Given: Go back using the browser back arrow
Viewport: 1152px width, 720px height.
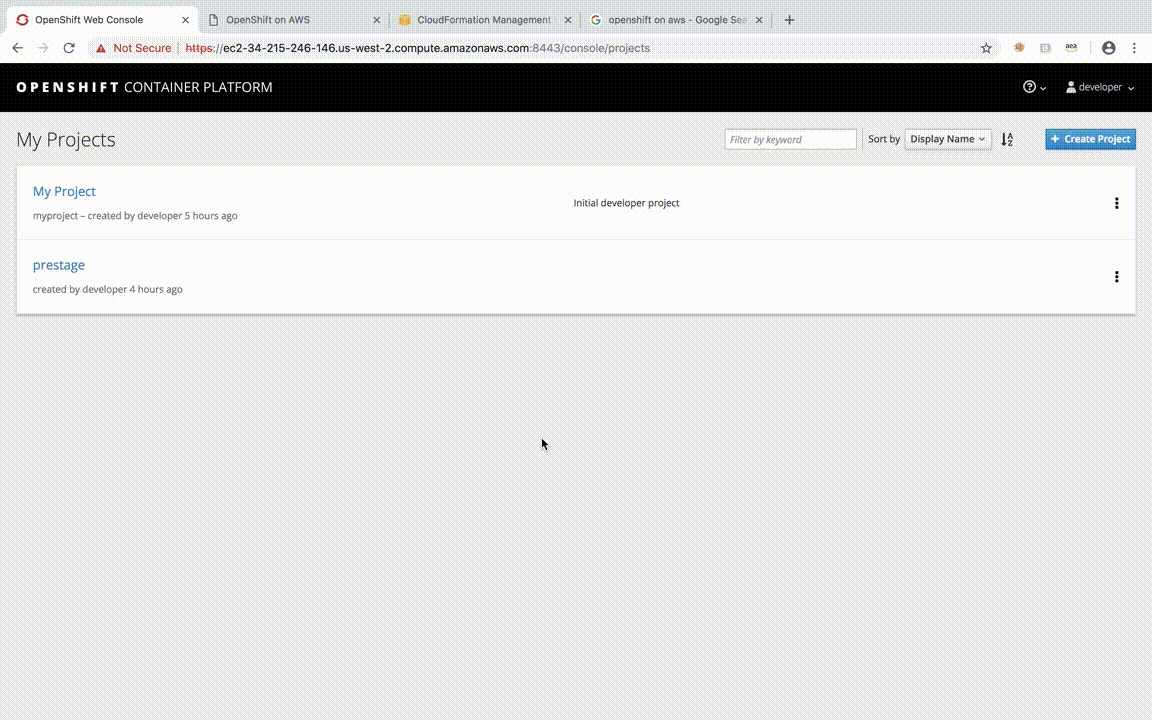Looking at the screenshot, I should click(x=18, y=48).
